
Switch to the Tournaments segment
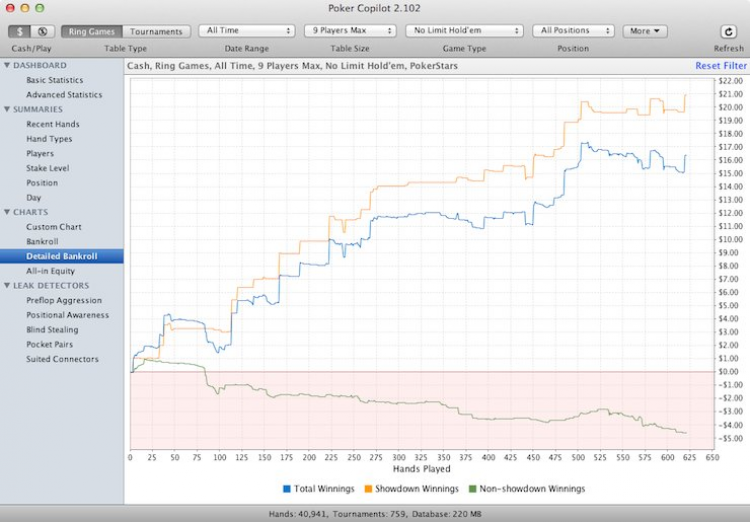coord(157,31)
